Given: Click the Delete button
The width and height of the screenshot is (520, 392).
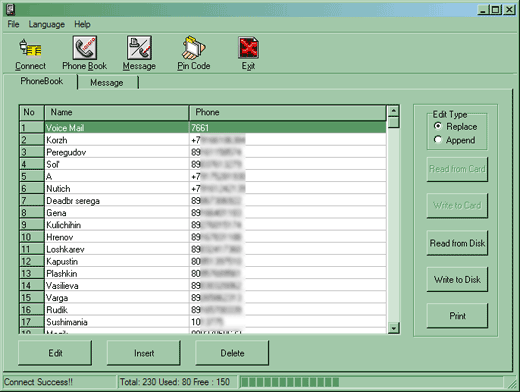Looking at the screenshot, I should click(232, 353).
